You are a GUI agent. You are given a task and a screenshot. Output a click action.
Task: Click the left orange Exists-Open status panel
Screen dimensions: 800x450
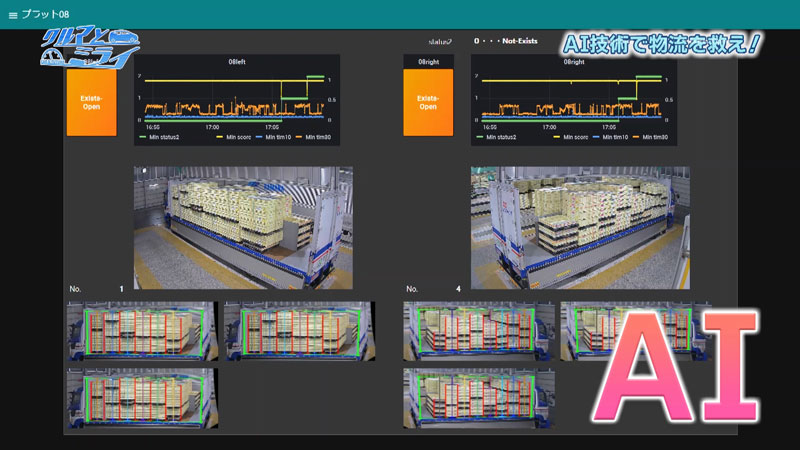coord(91,103)
